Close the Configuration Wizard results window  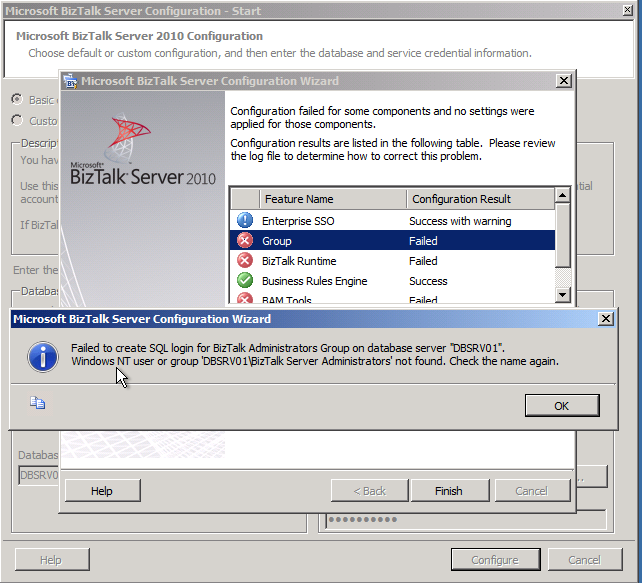(x=564, y=81)
